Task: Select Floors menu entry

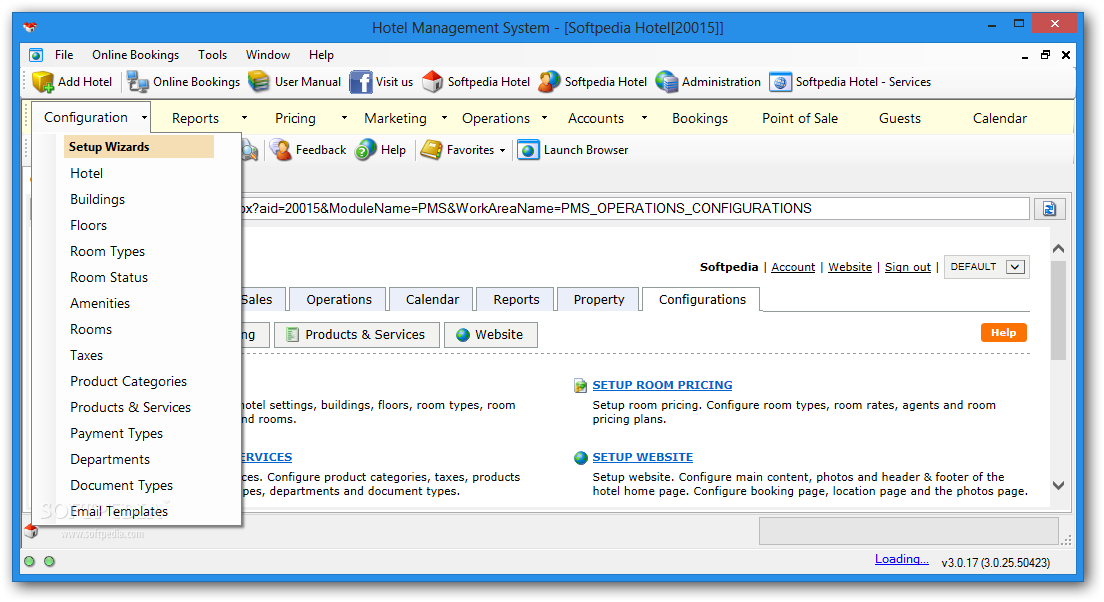Action: [88, 225]
